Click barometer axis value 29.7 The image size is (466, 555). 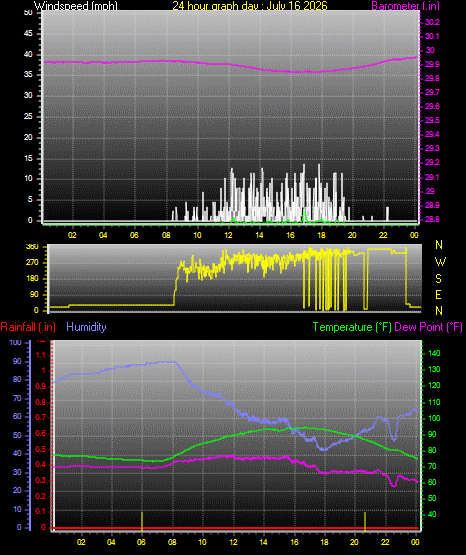(432, 92)
